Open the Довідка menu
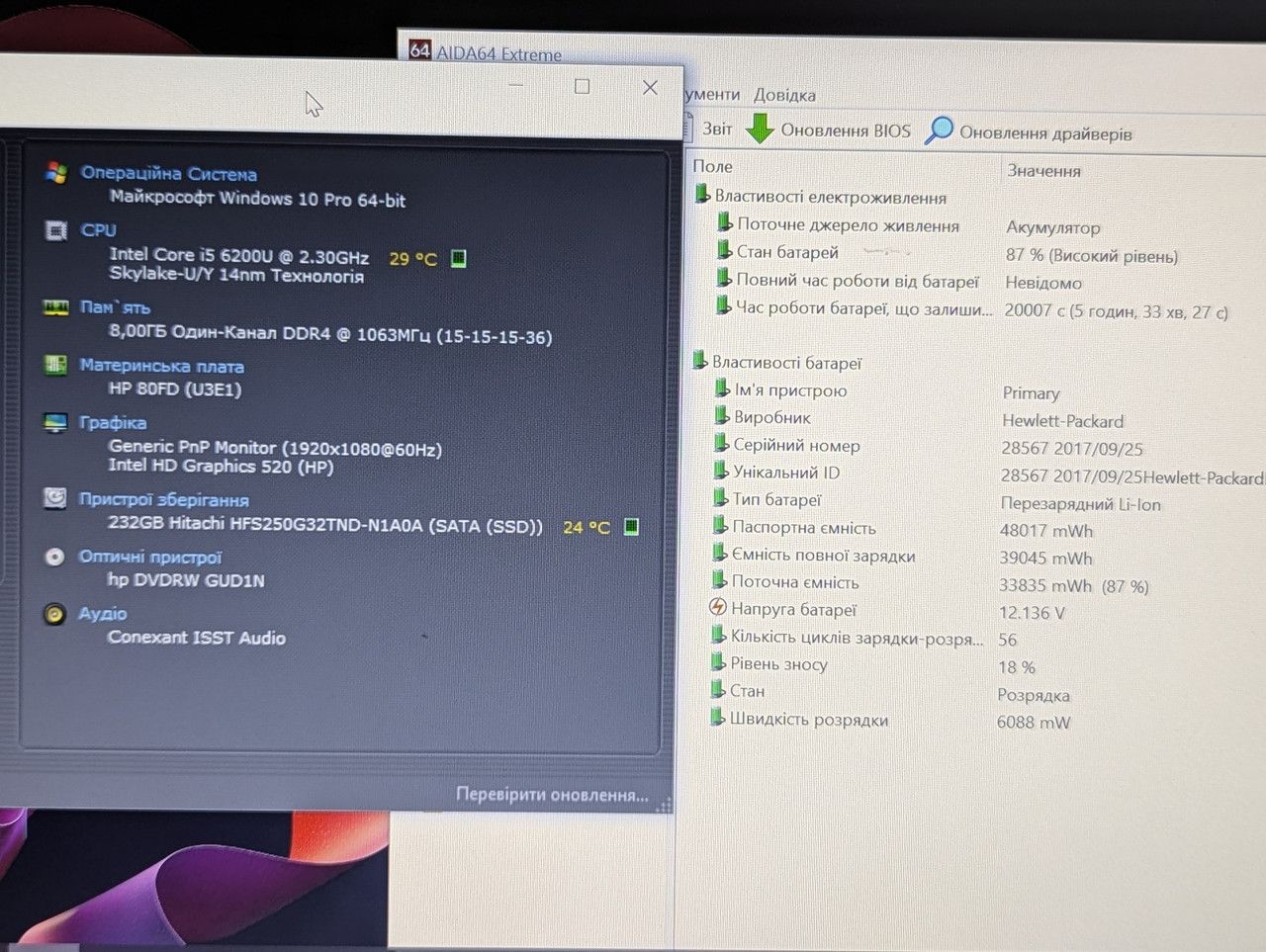 784,95
